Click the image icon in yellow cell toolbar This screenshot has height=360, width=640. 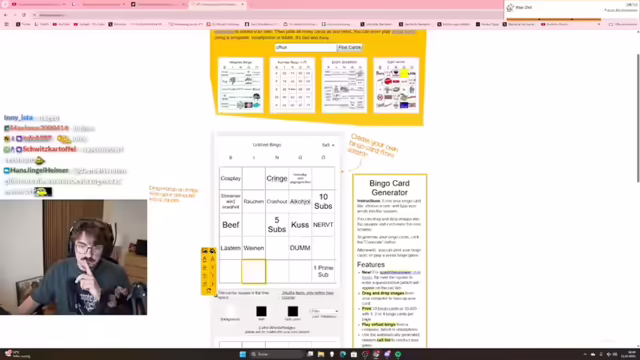tap(205, 251)
